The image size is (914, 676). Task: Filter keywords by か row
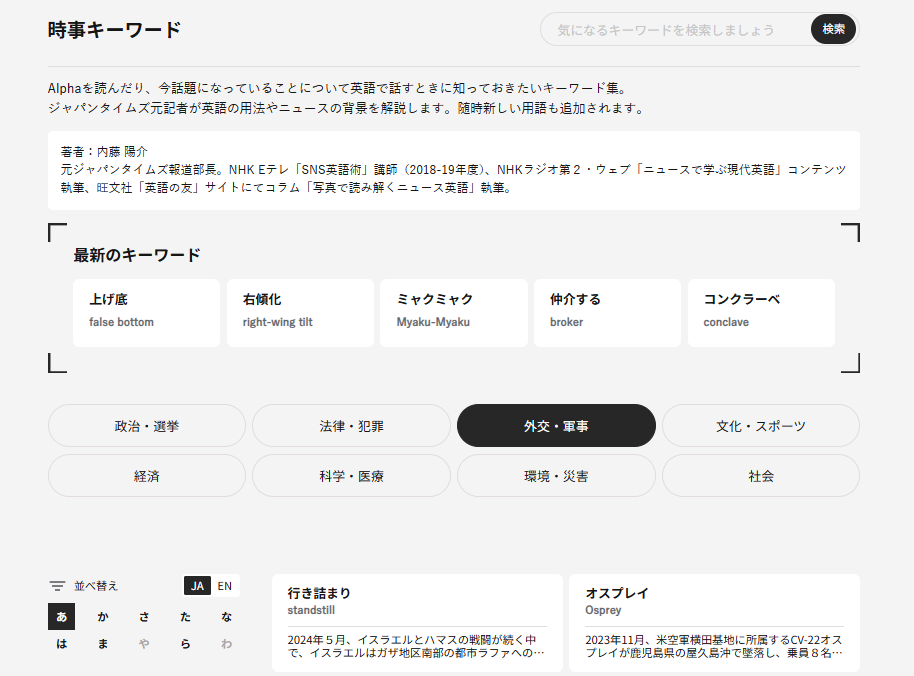tap(103, 617)
